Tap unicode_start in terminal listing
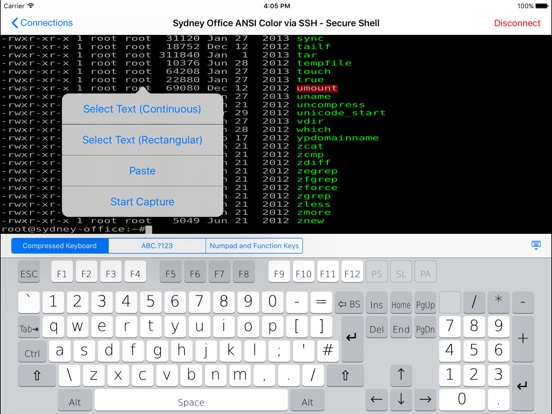This screenshot has height=414, width=552. click(x=341, y=113)
